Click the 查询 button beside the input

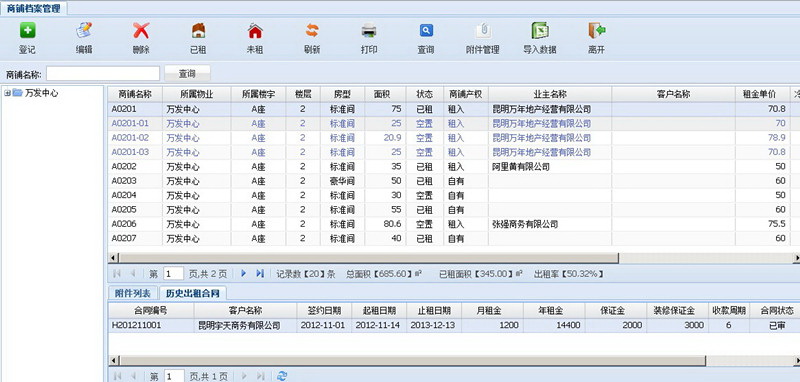[x=187, y=74]
